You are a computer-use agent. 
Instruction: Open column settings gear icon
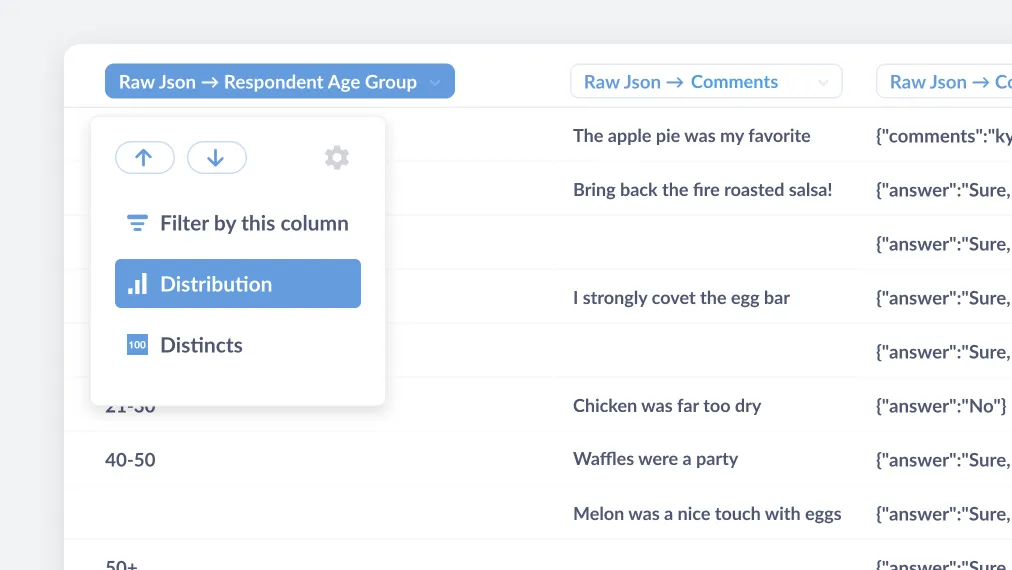pos(337,158)
